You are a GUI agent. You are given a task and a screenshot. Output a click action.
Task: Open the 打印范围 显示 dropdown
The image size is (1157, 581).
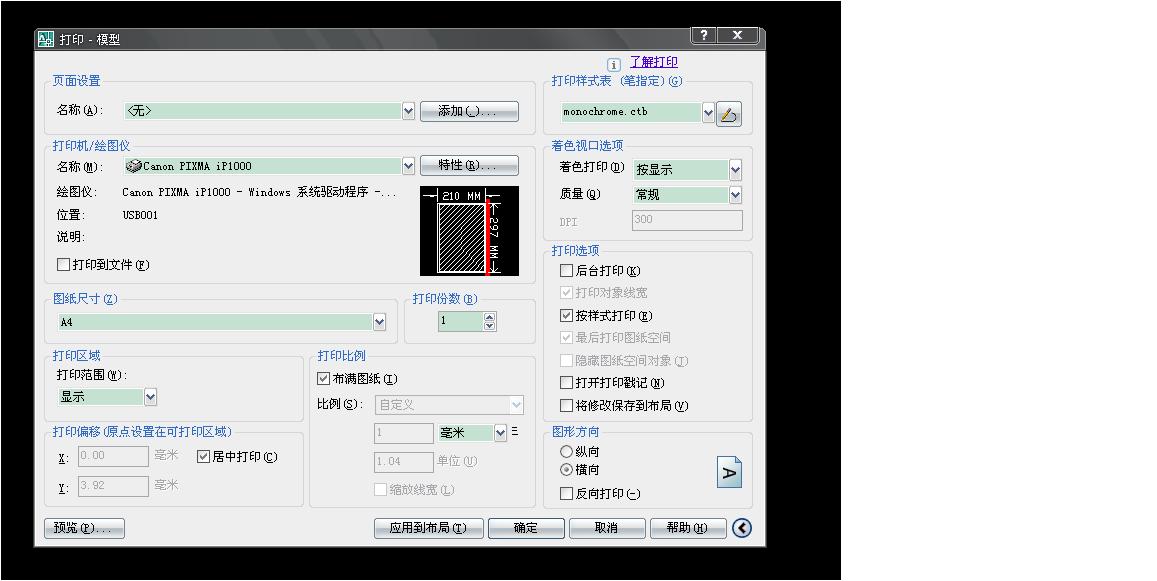tap(151, 397)
